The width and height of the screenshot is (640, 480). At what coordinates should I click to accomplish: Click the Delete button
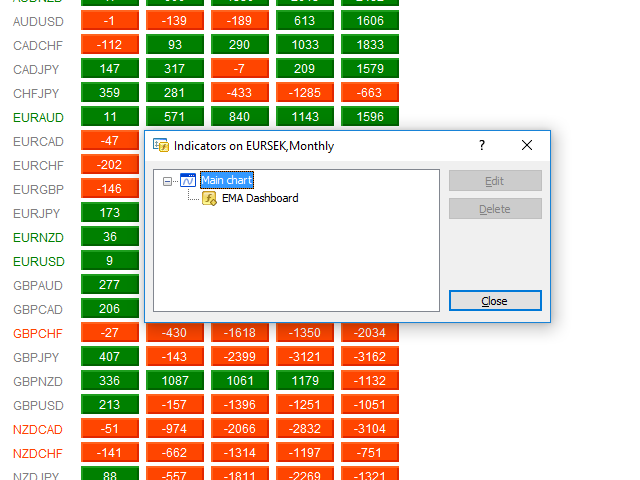tap(495, 209)
